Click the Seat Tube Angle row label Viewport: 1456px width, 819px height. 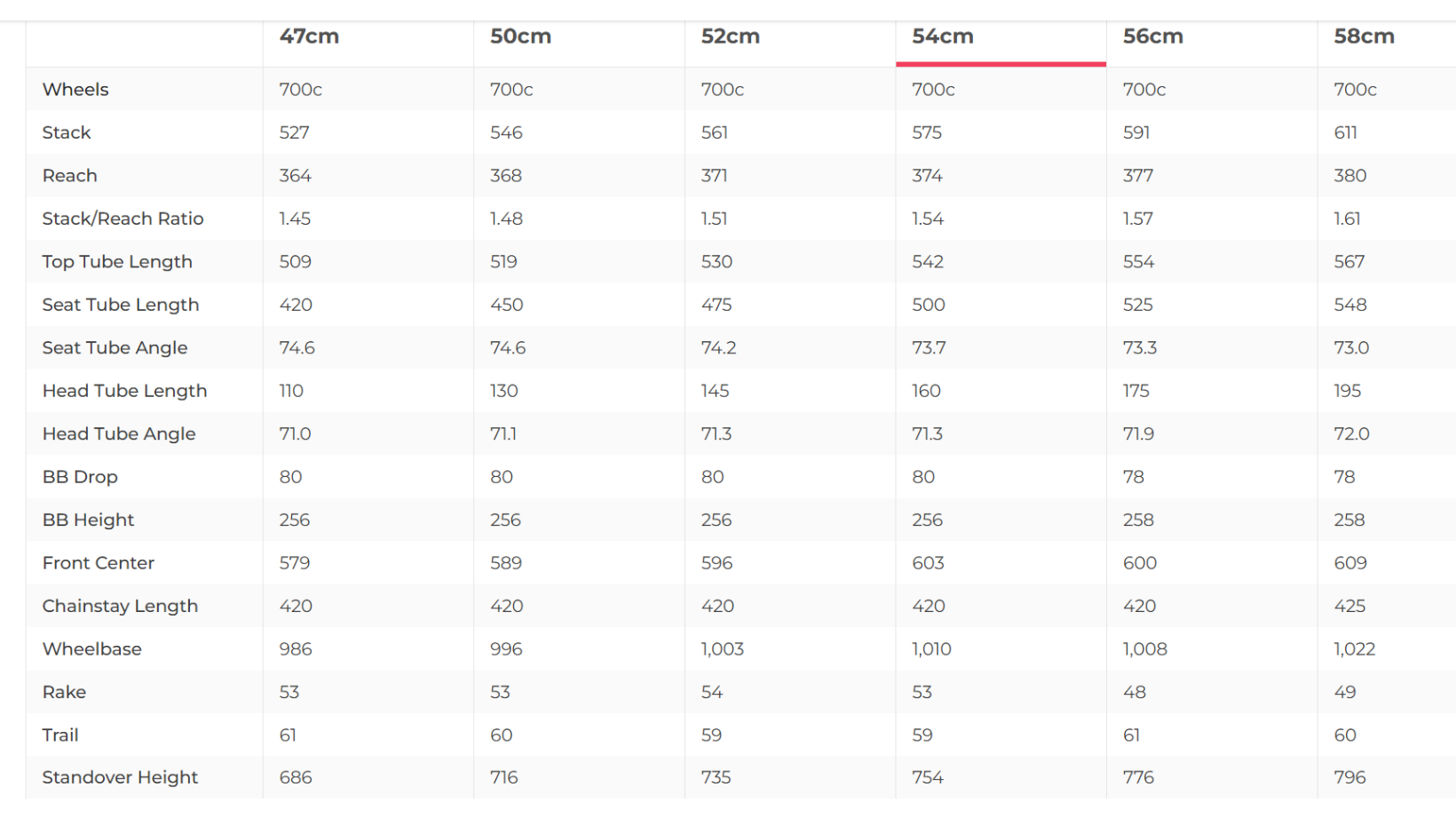pyautogui.click(x=115, y=348)
